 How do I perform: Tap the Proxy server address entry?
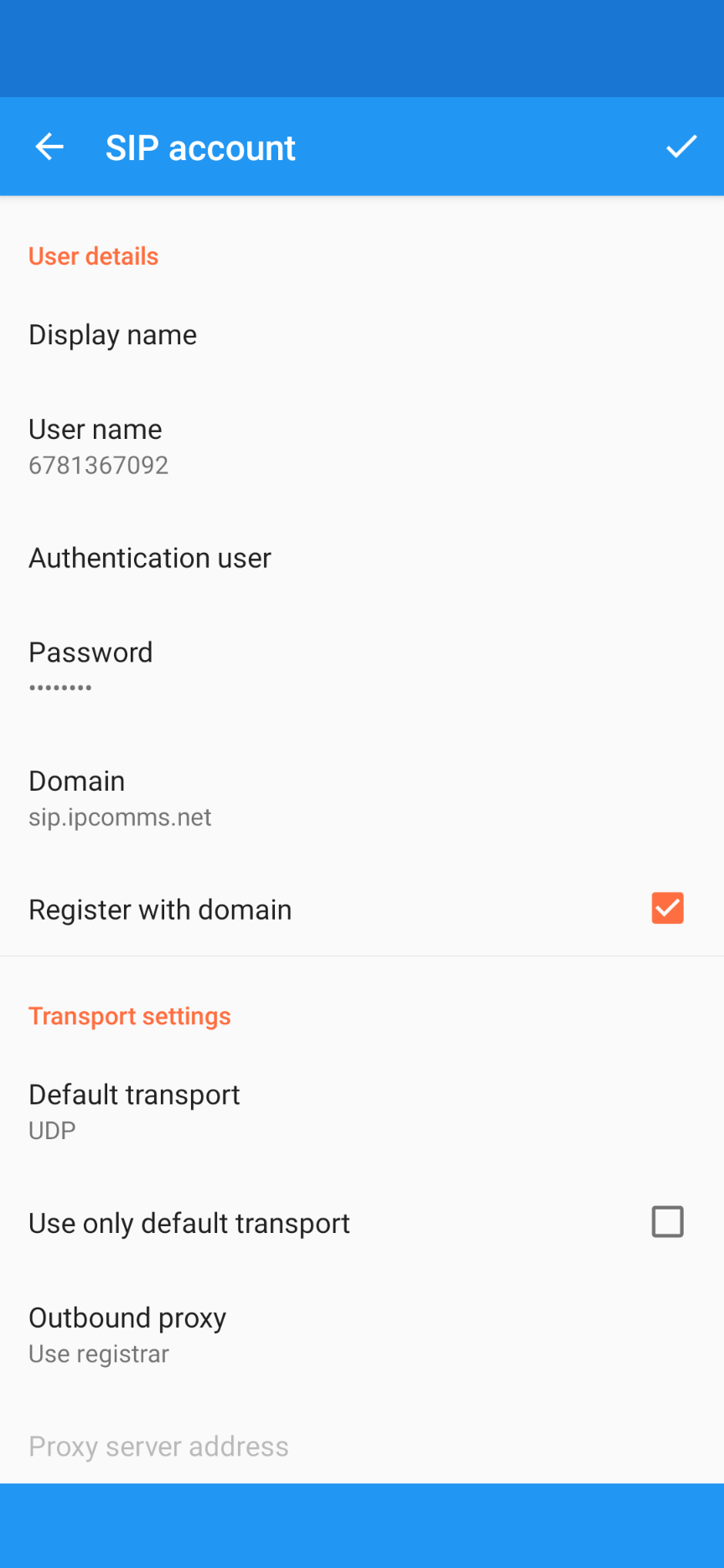tap(158, 1447)
